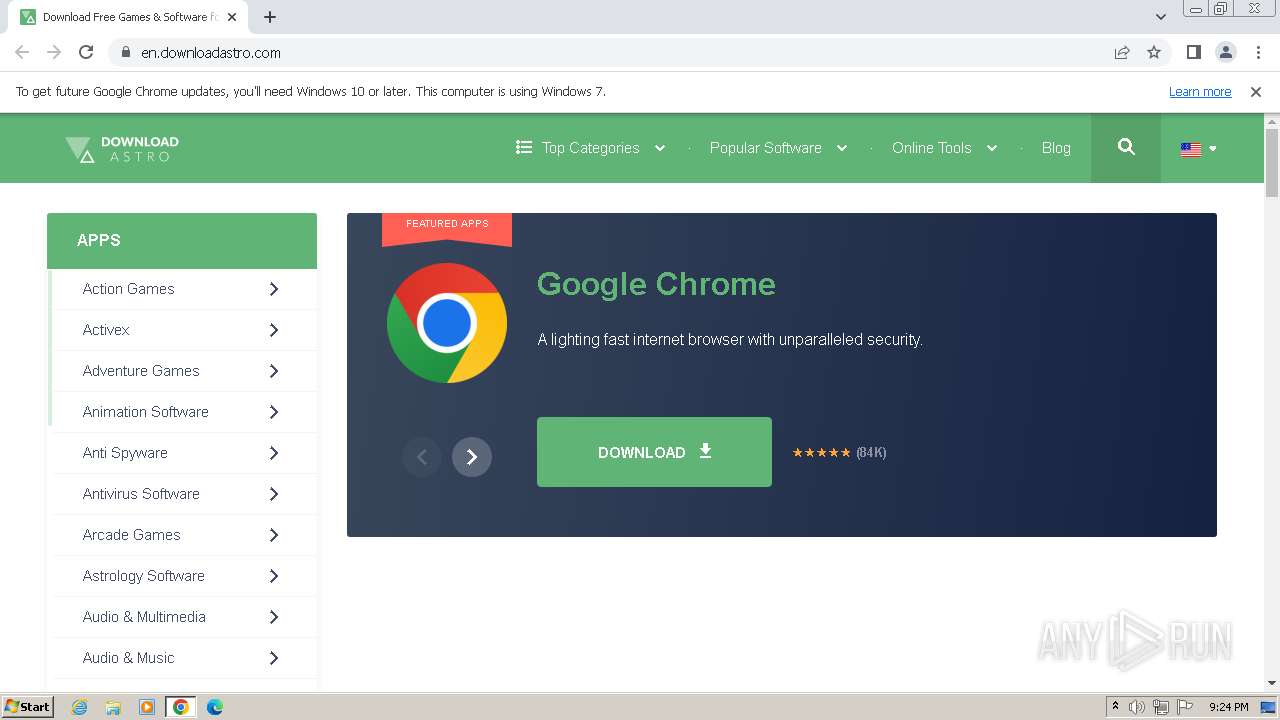The image size is (1280, 720).
Task: Click the five-star rating
Action: pyautogui.click(x=821, y=453)
